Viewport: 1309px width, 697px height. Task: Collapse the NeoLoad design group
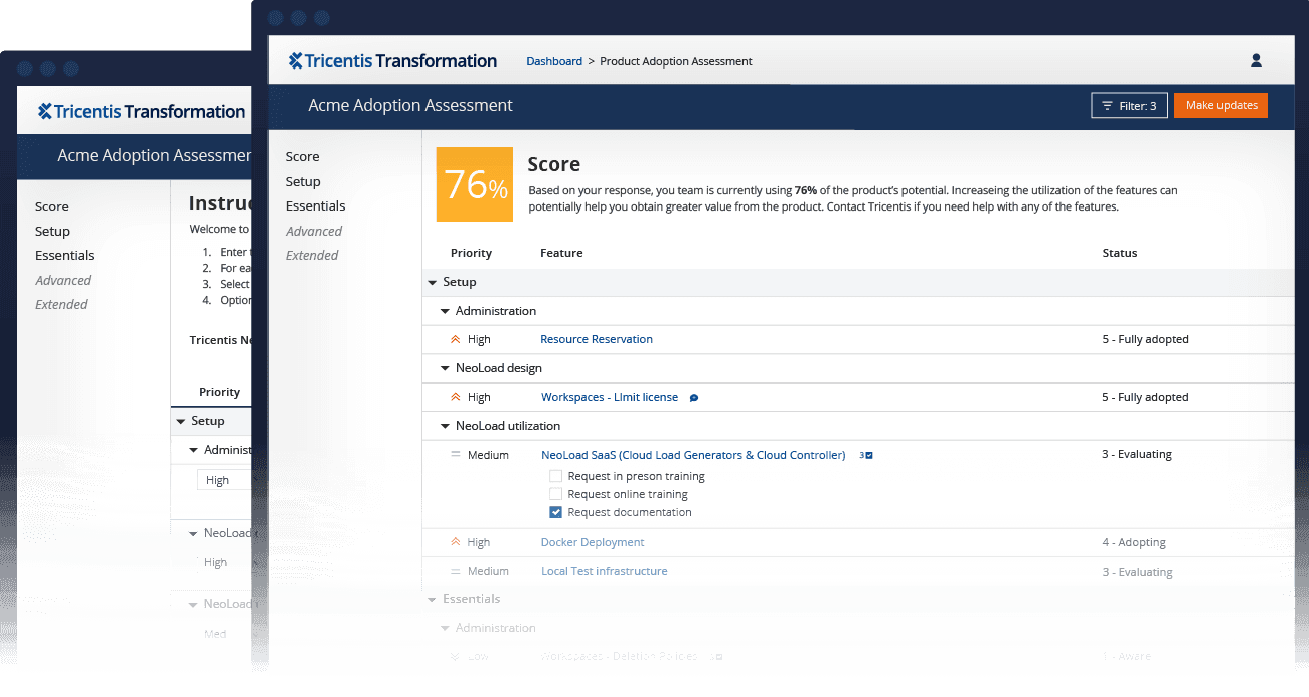coord(446,368)
